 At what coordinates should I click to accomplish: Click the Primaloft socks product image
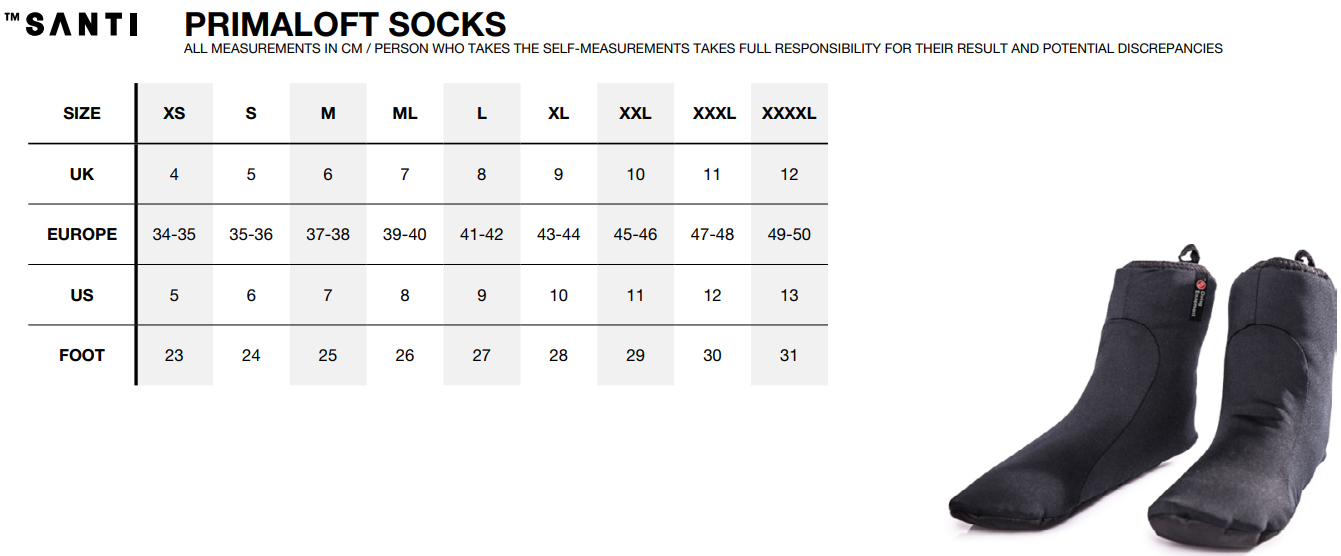1140,400
